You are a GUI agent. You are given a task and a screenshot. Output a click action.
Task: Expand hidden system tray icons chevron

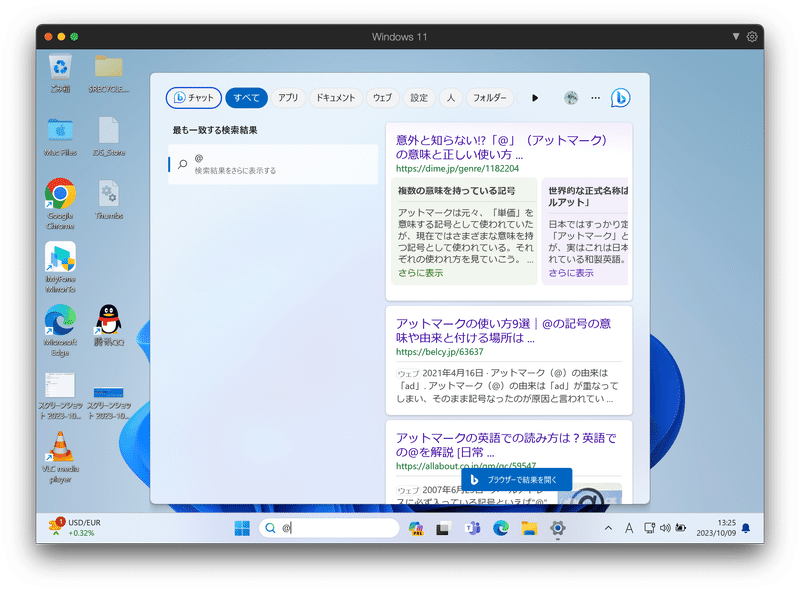click(x=608, y=528)
